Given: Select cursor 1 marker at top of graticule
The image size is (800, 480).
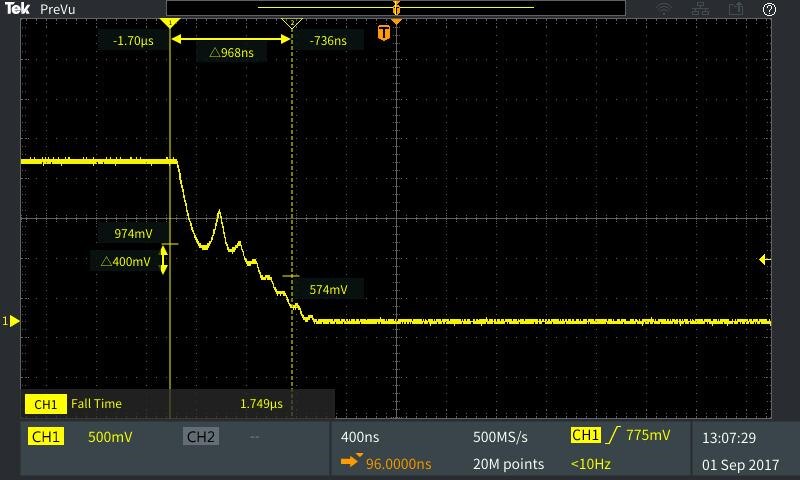Looking at the screenshot, I should (170, 23).
